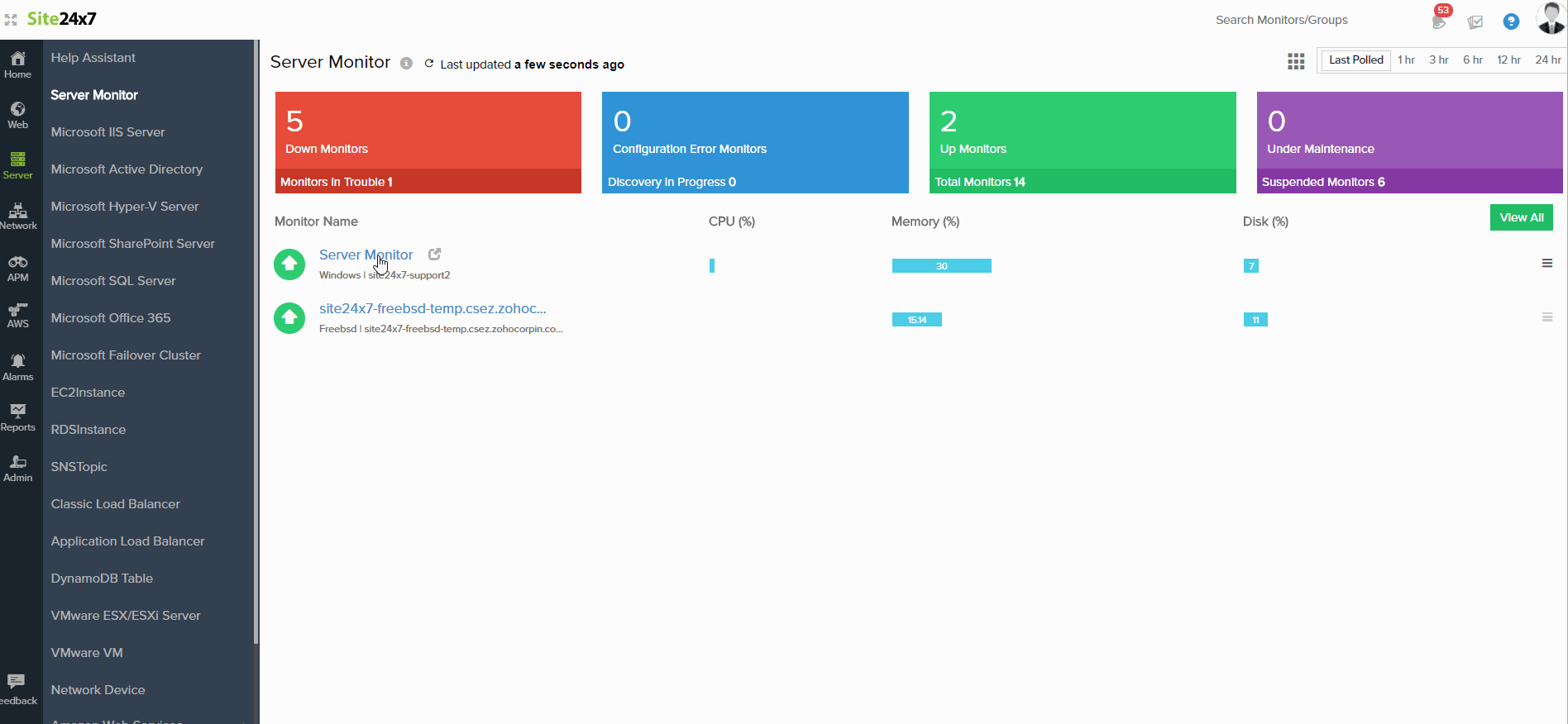Open the Feedback panel
This screenshot has height=724, width=1568.
pos(17,689)
